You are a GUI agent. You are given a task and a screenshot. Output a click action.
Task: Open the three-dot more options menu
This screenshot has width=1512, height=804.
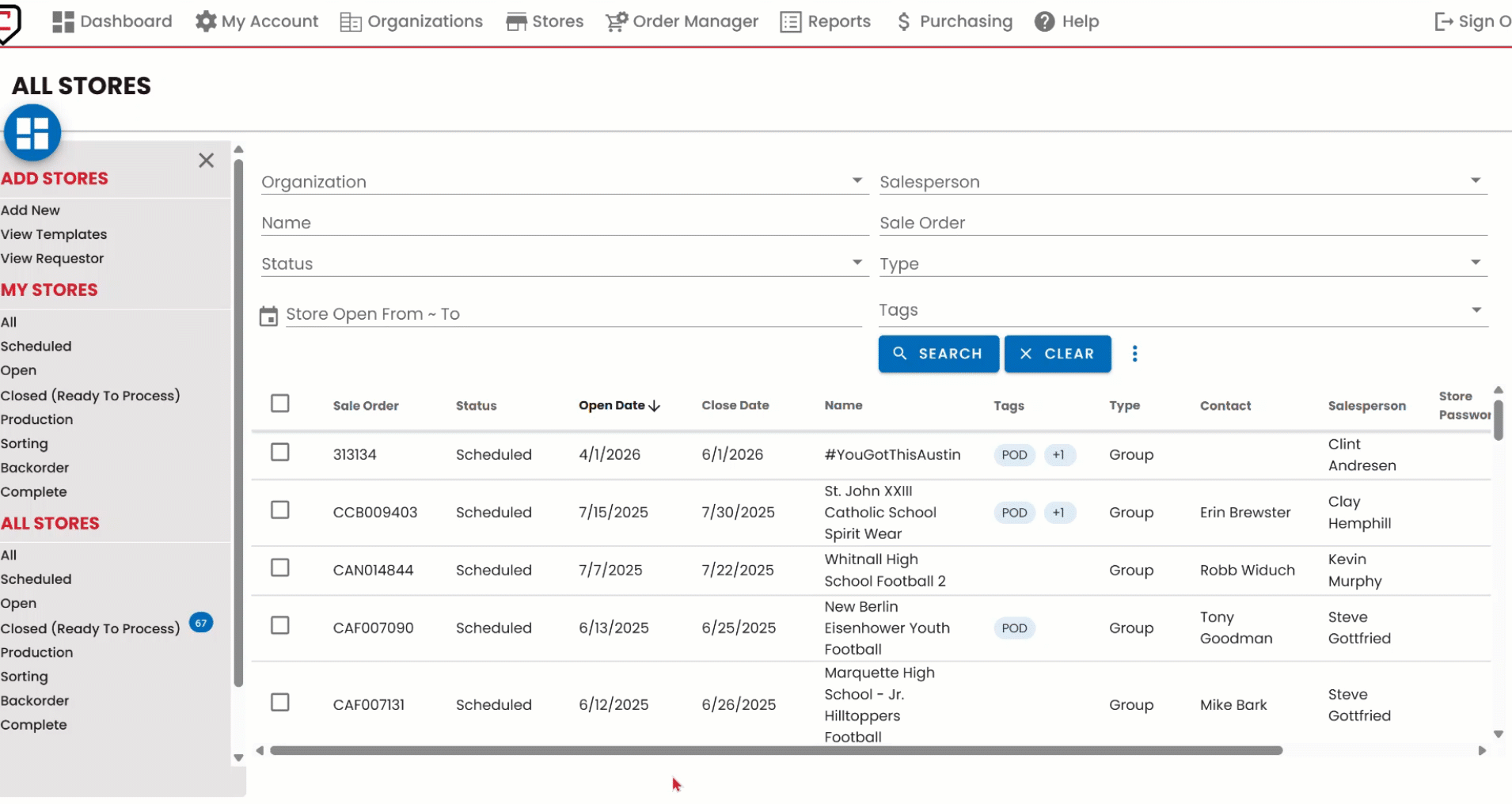(x=1134, y=354)
